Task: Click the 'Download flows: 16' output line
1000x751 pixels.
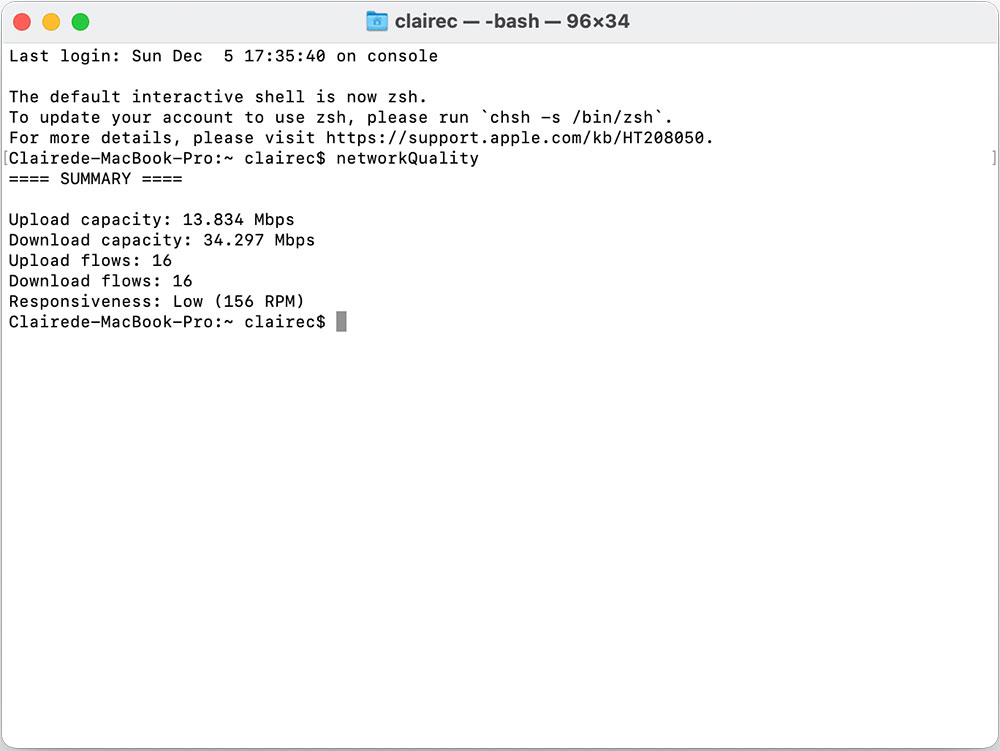Action: (x=100, y=281)
